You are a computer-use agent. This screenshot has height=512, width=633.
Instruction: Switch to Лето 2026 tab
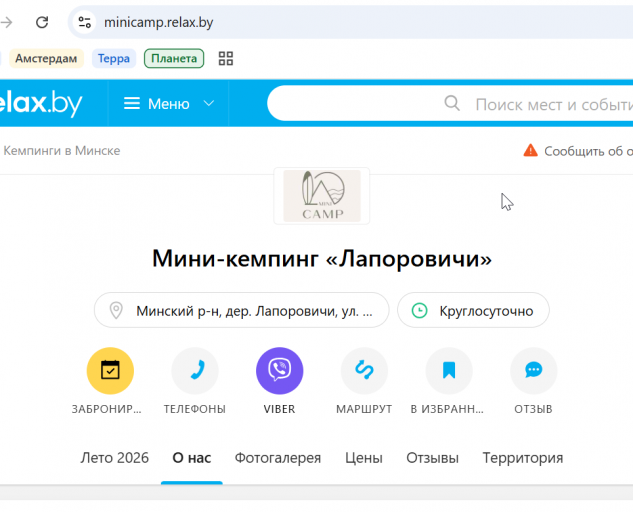(x=115, y=458)
